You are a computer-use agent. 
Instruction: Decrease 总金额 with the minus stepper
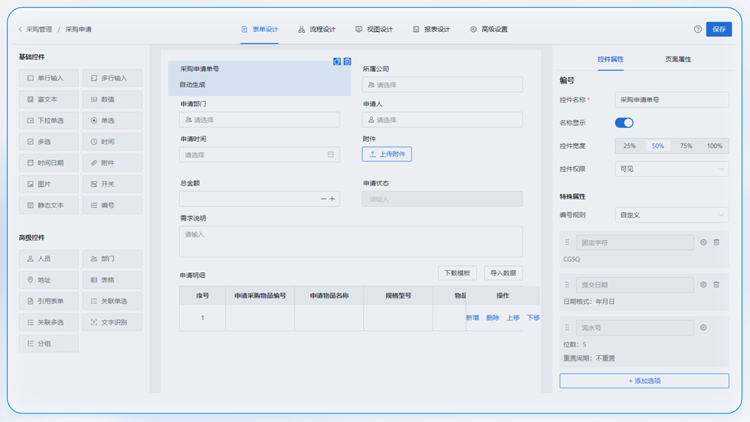323,199
